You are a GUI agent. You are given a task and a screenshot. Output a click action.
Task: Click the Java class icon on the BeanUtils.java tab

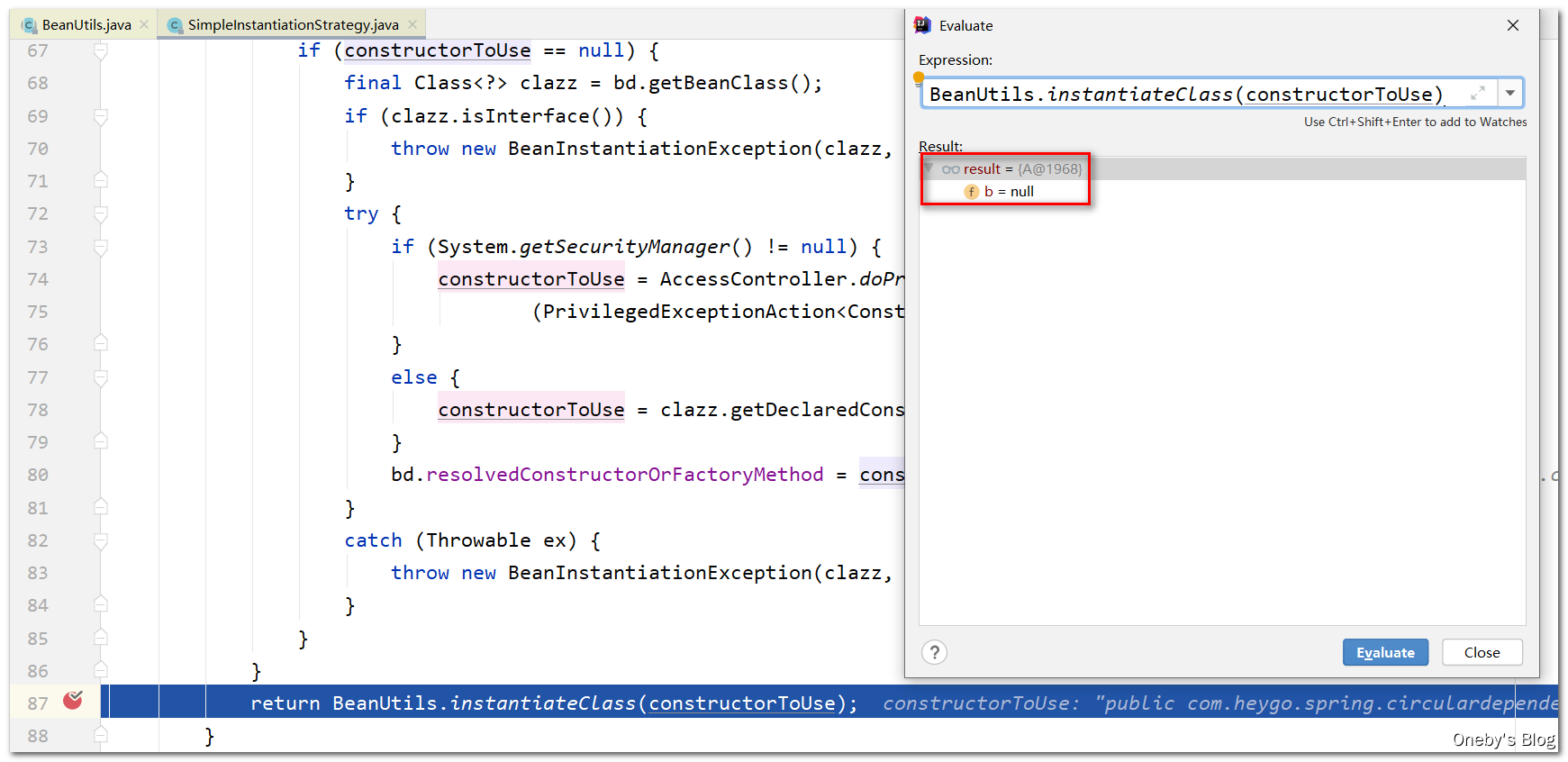click(x=30, y=25)
